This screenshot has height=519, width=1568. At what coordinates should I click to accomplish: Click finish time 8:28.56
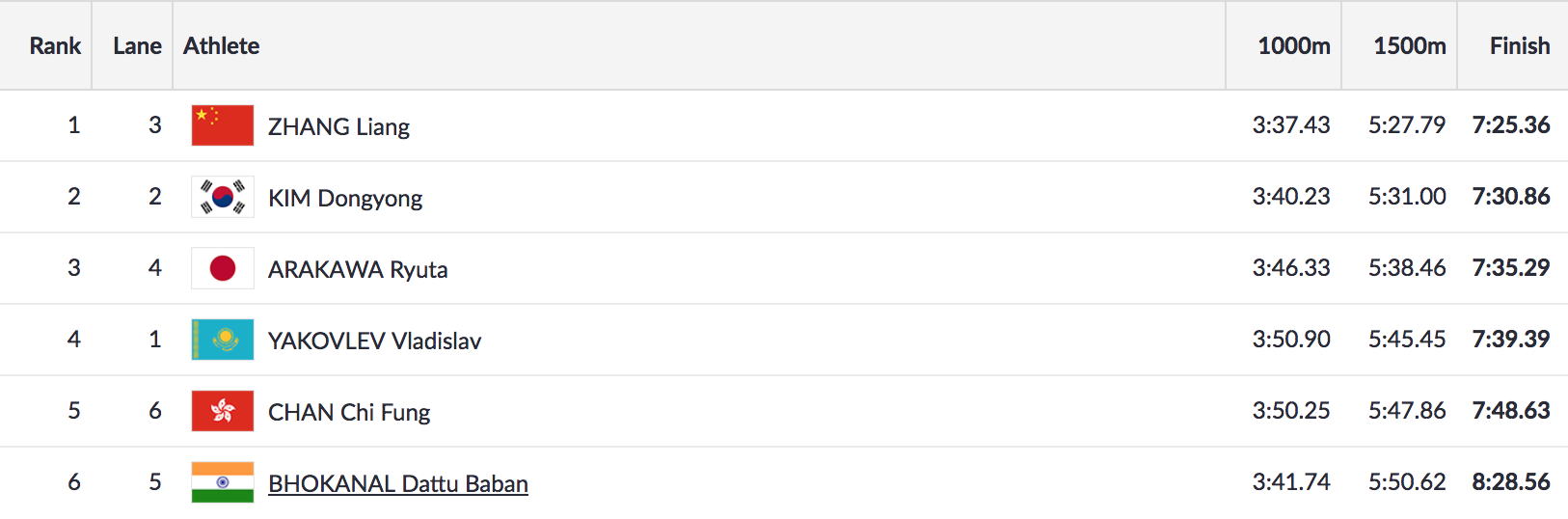click(x=1510, y=482)
